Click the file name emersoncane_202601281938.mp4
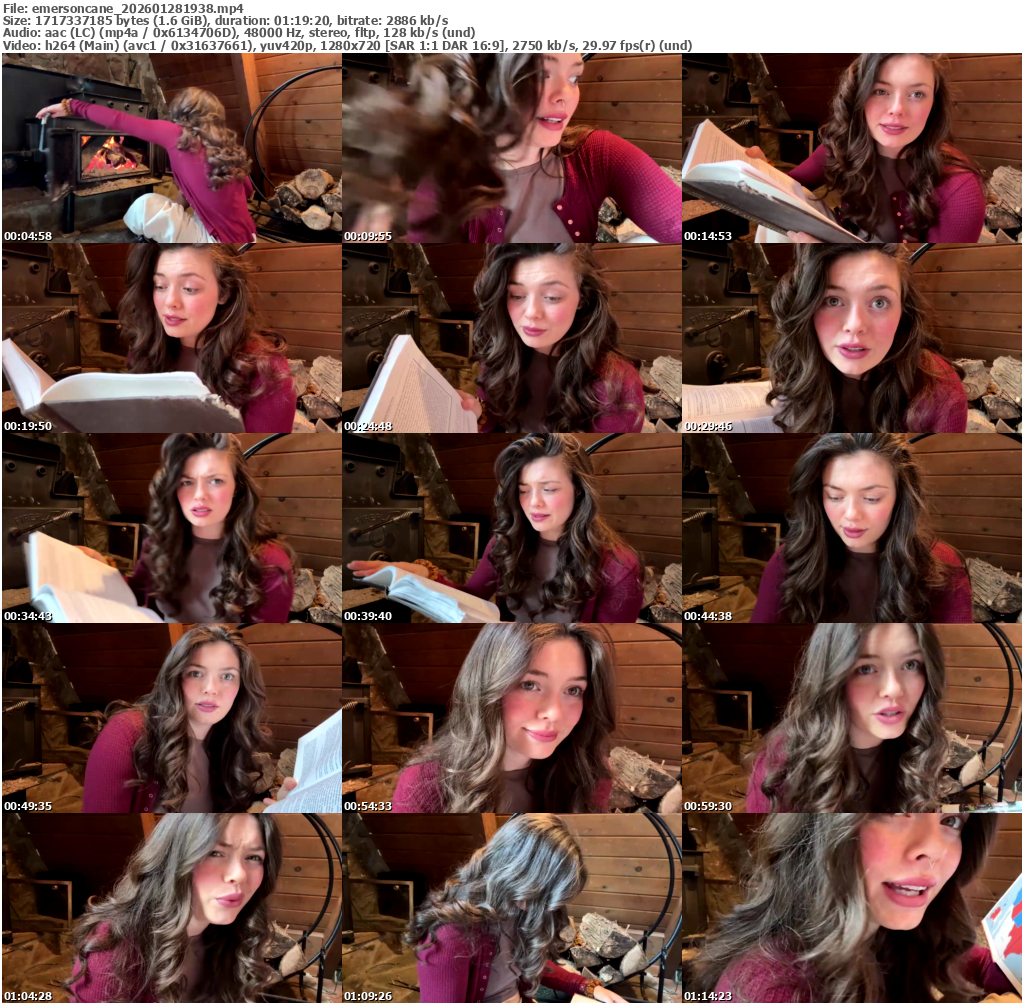Image resolution: width=1024 pixels, height=1003 pixels. tap(138, 8)
